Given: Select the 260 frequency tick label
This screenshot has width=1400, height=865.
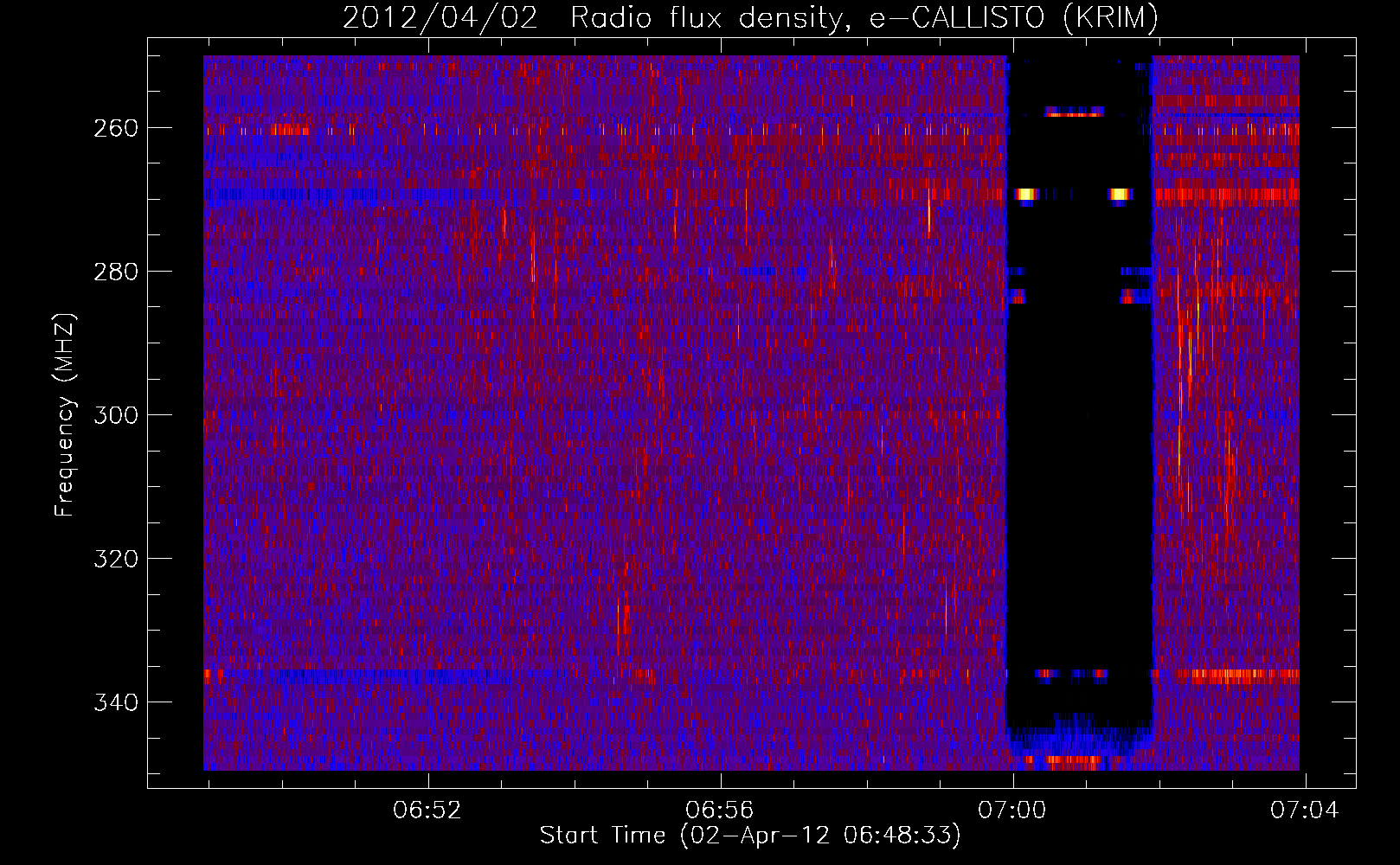Looking at the screenshot, I should point(116,128).
